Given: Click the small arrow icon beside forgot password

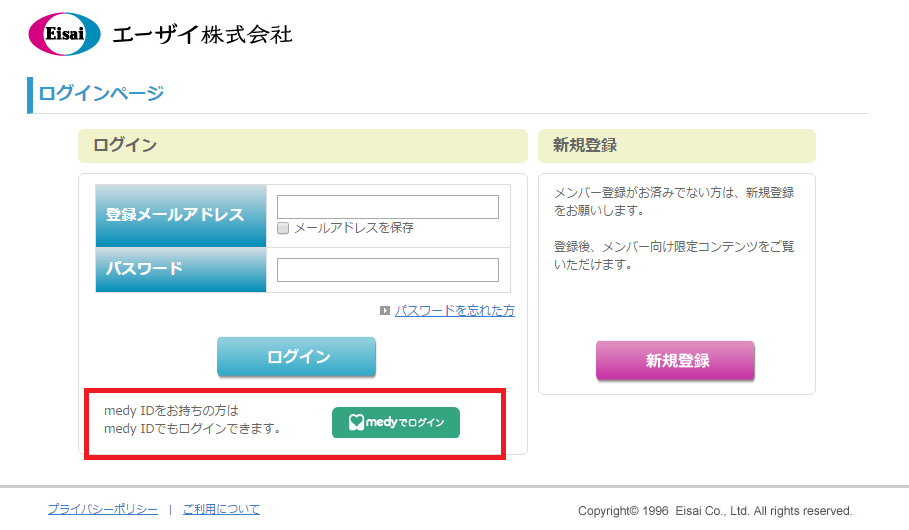Looking at the screenshot, I should tap(385, 311).
